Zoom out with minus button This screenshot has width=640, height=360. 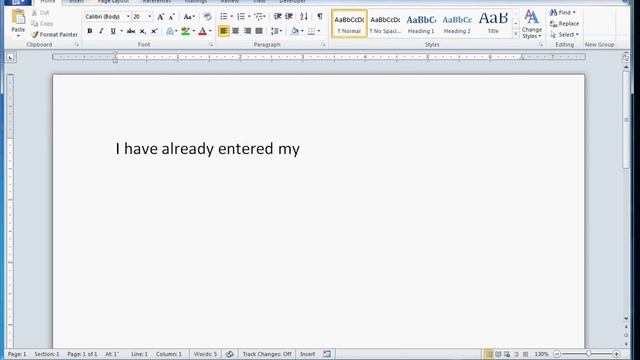(557, 354)
